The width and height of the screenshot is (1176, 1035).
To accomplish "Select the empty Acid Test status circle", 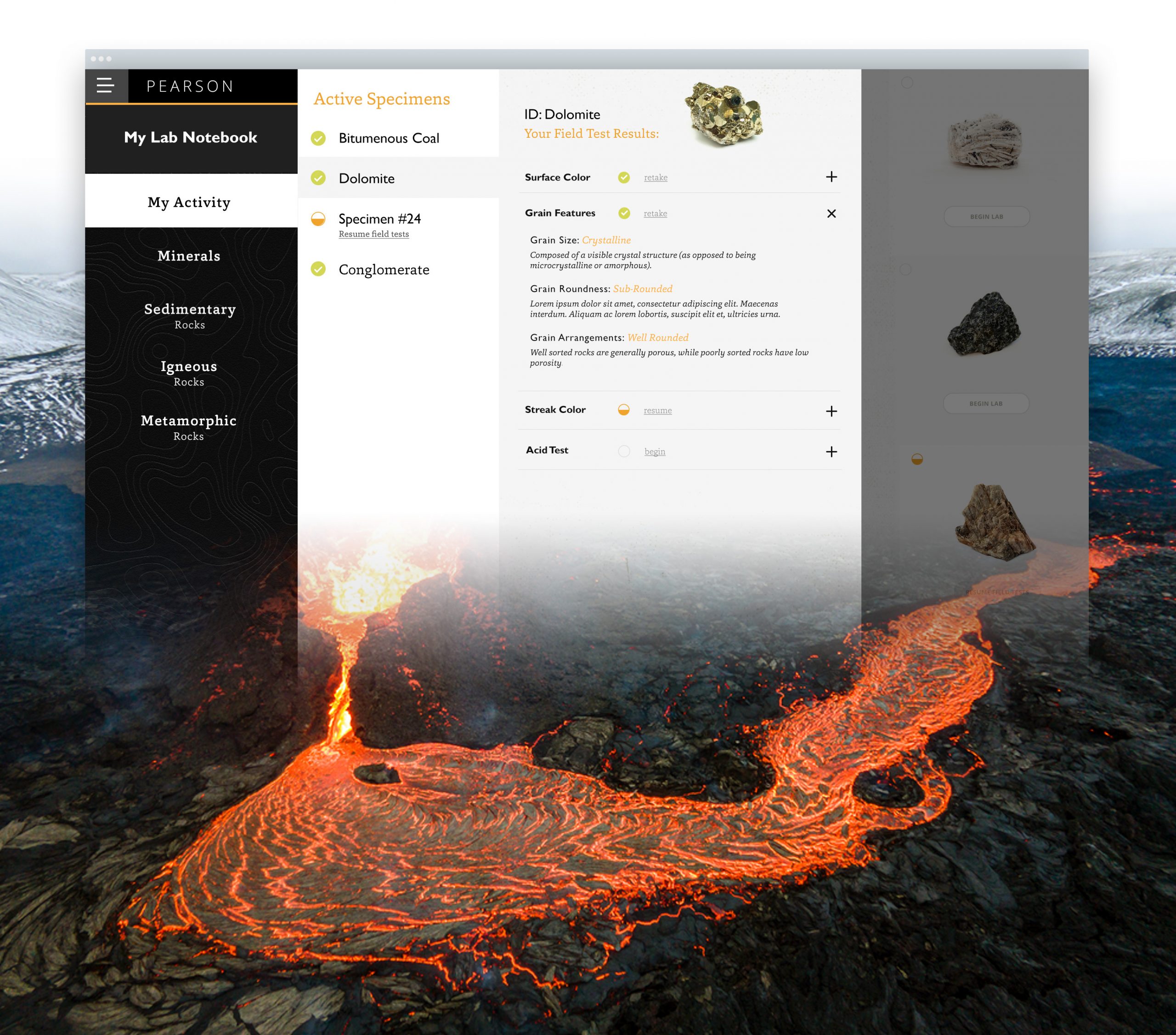I will click(x=624, y=451).
